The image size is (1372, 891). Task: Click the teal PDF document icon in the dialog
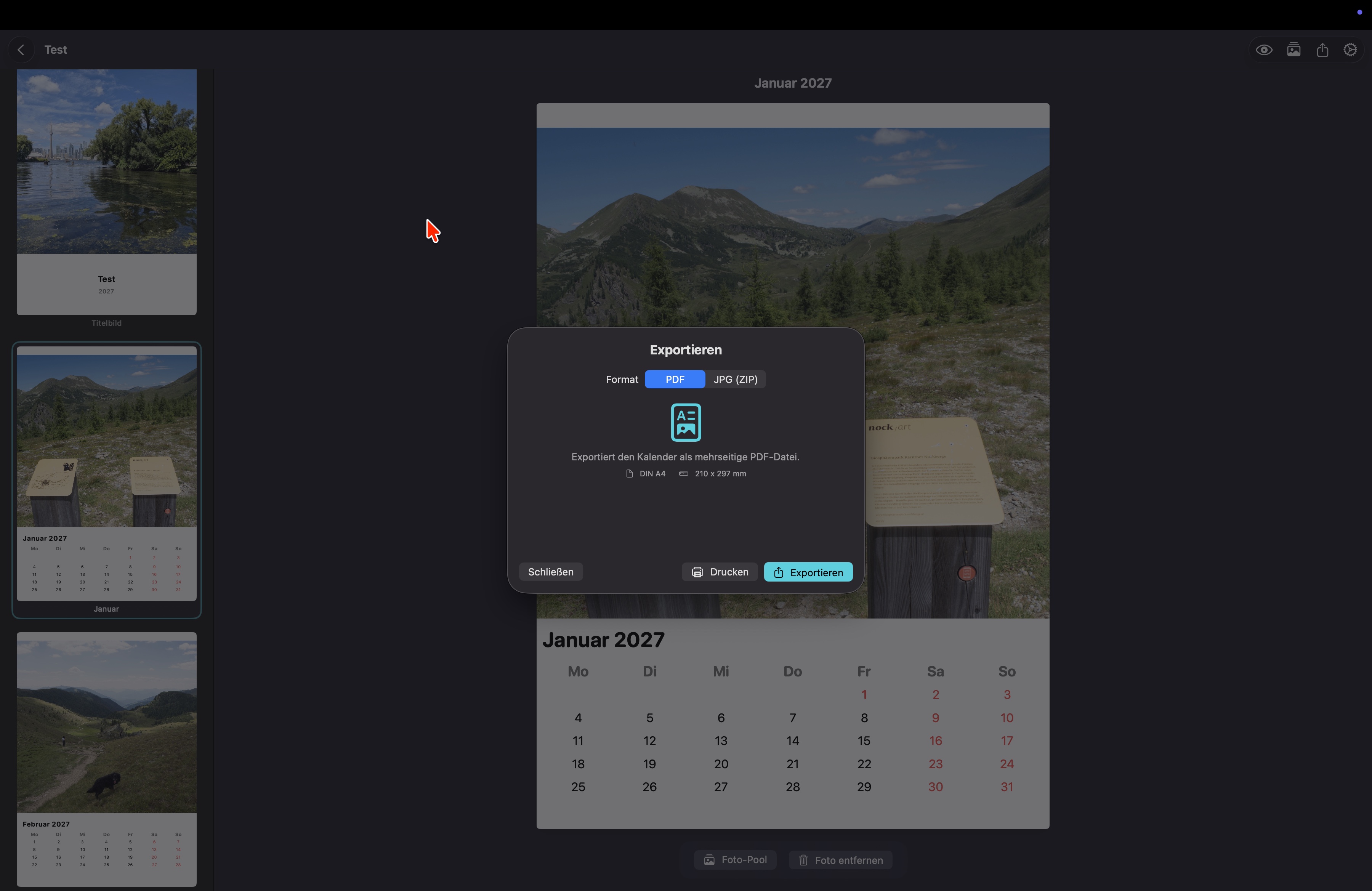click(x=685, y=423)
